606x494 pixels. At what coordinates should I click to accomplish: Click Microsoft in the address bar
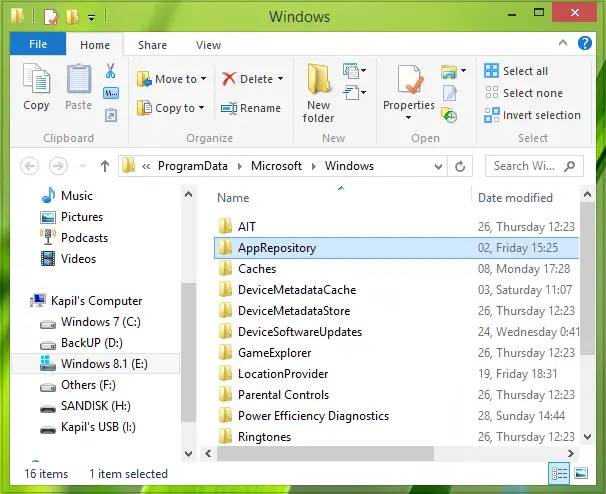276,166
